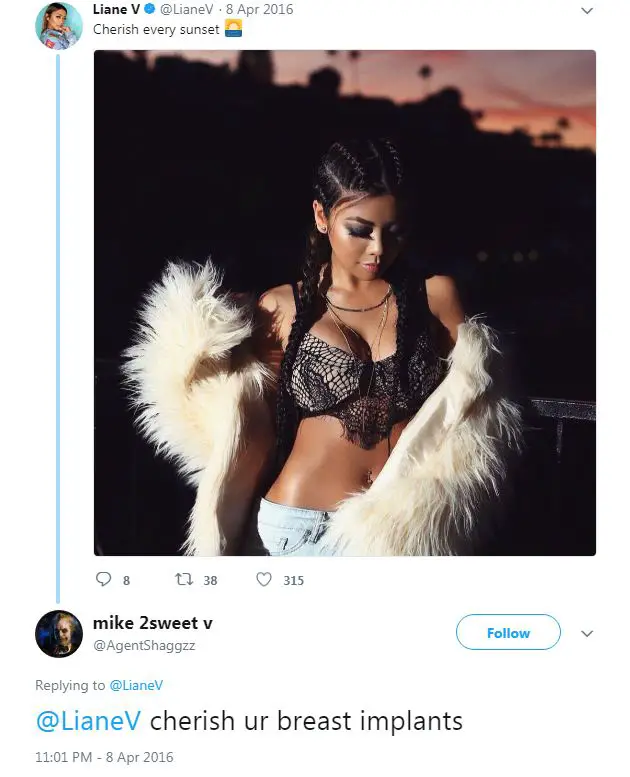
Task: Open the Liane V profile avatar
Action: click(x=58, y=25)
